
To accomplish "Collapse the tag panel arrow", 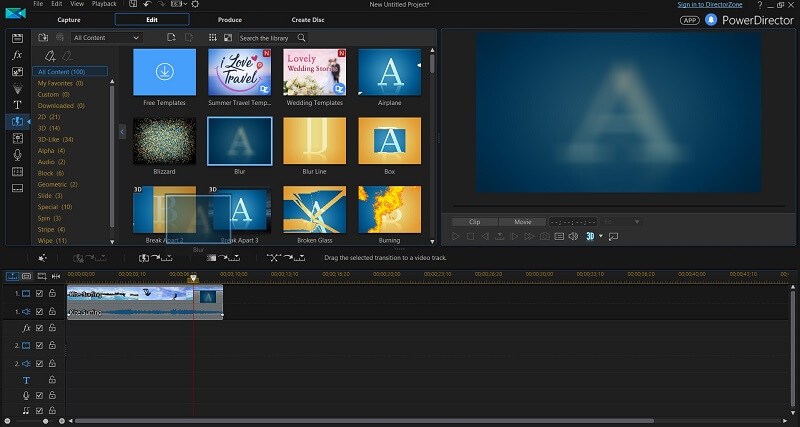I will click(122, 132).
